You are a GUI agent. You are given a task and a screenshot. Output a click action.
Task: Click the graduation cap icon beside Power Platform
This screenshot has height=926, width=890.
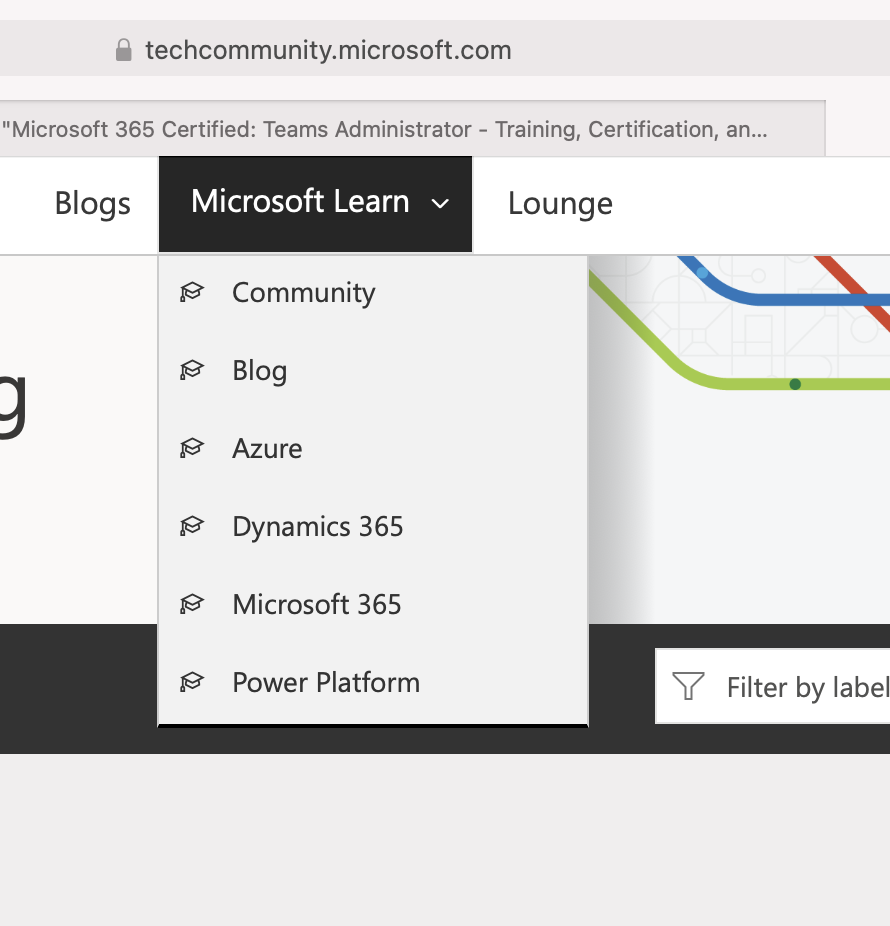(192, 681)
